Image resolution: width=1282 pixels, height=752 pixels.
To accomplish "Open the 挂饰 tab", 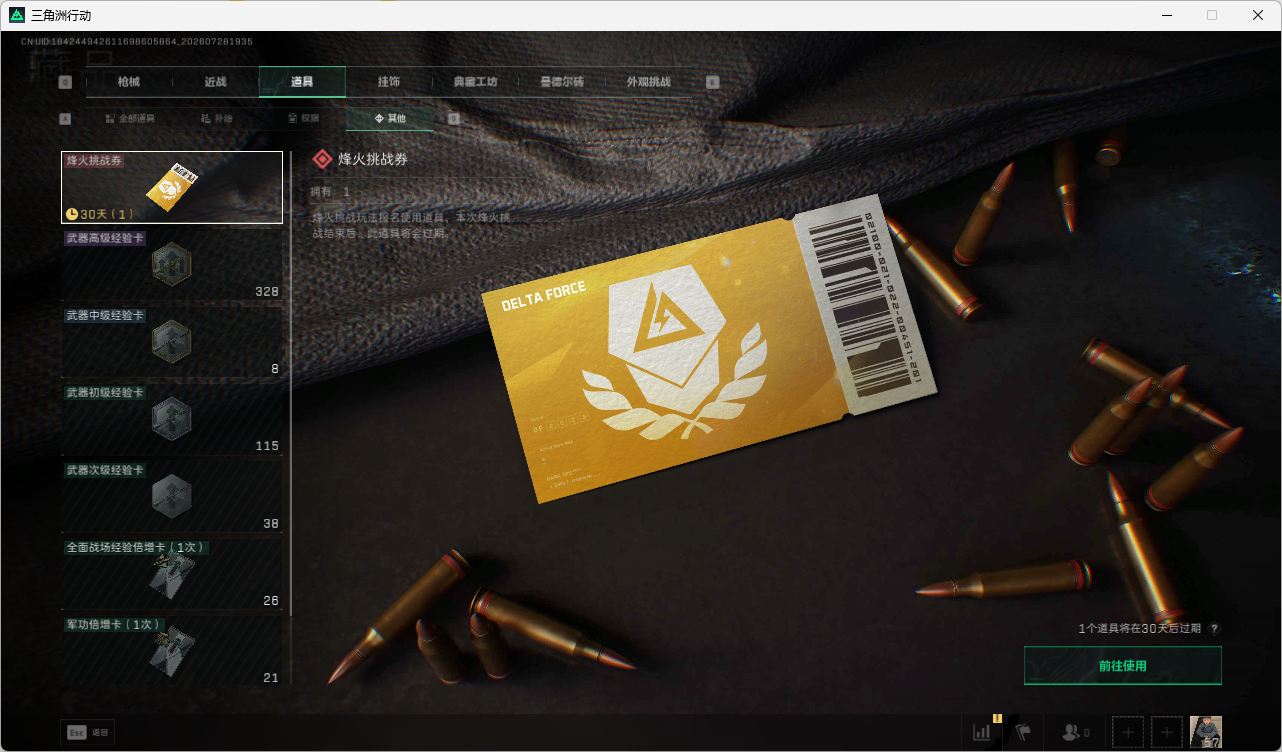I will pos(388,82).
